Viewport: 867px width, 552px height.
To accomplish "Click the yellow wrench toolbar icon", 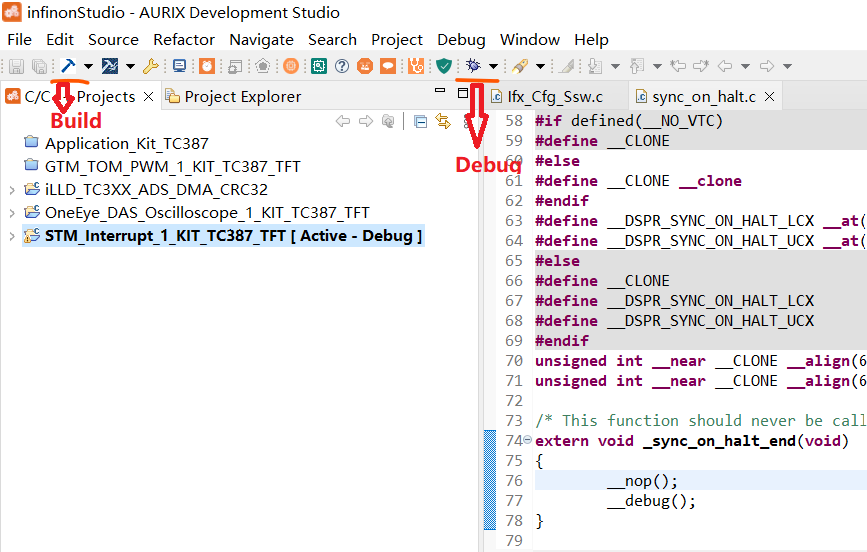I will [x=151, y=66].
